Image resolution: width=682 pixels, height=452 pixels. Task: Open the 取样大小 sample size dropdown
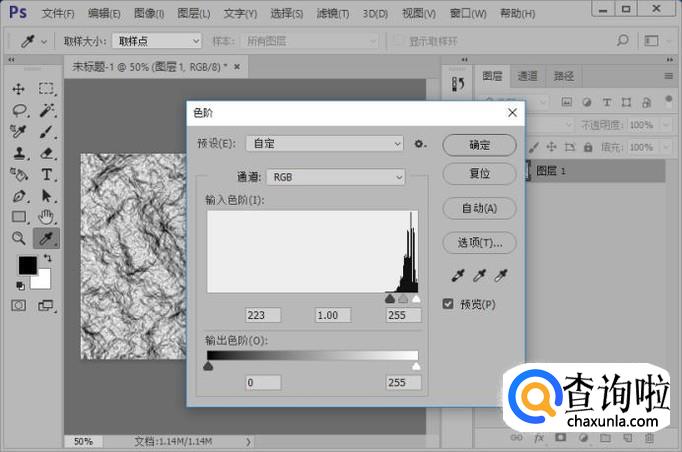coord(155,41)
